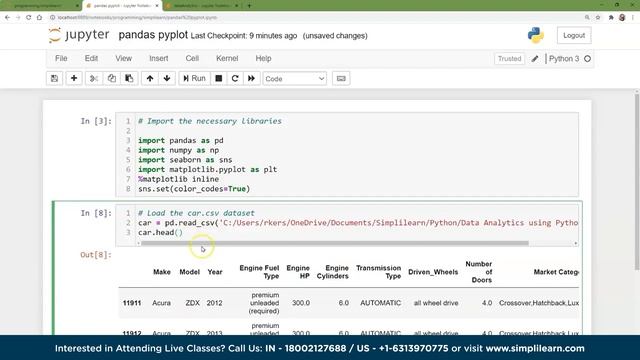Click the Logout button
640x360 pixels.
pyautogui.click(x=574, y=36)
